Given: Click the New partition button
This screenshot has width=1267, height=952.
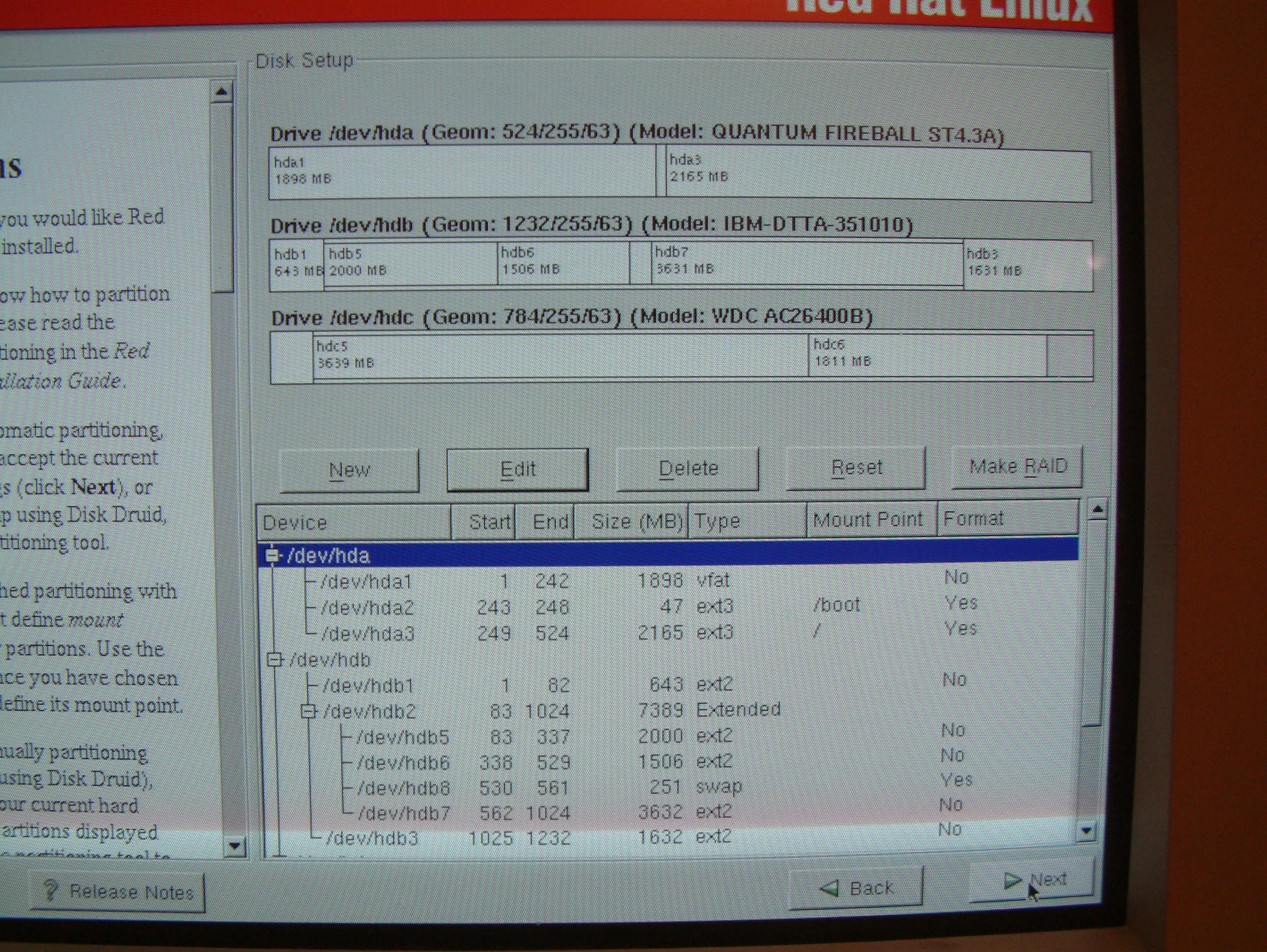Looking at the screenshot, I should [349, 471].
